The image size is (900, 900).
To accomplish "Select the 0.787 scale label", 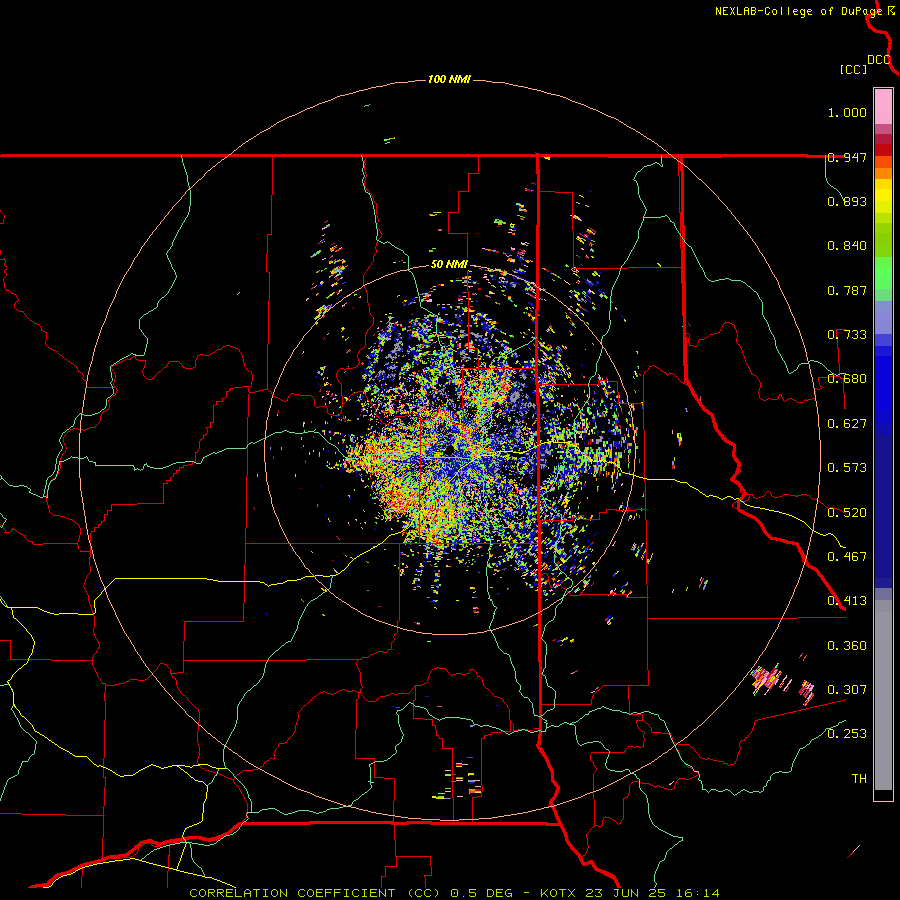I will (847, 290).
